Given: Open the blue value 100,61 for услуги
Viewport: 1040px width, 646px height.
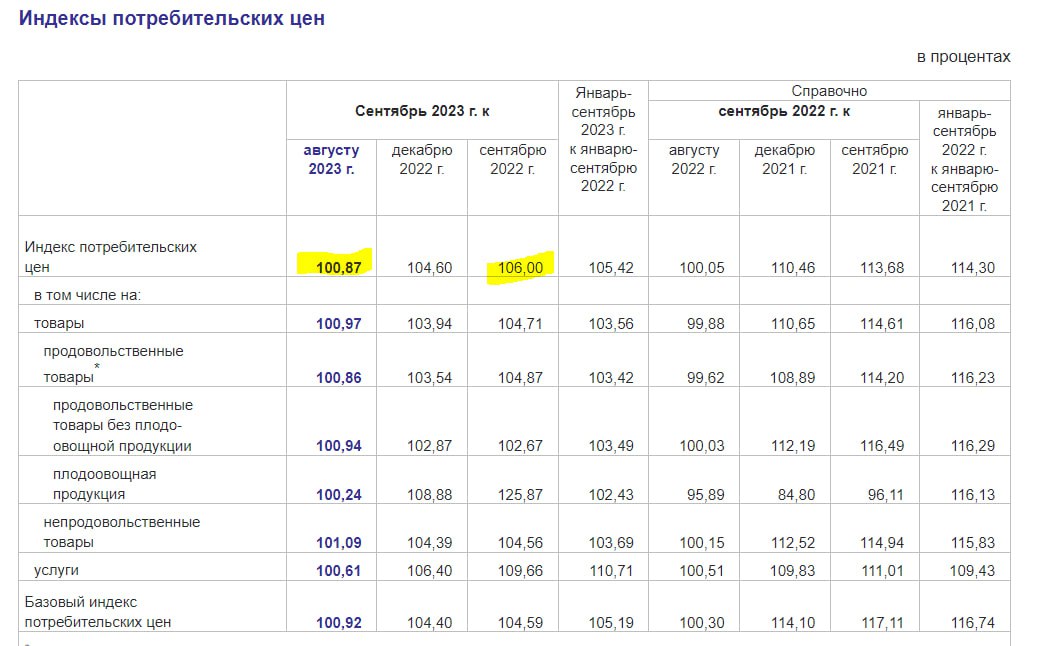Looking at the screenshot, I should coord(338,570).
